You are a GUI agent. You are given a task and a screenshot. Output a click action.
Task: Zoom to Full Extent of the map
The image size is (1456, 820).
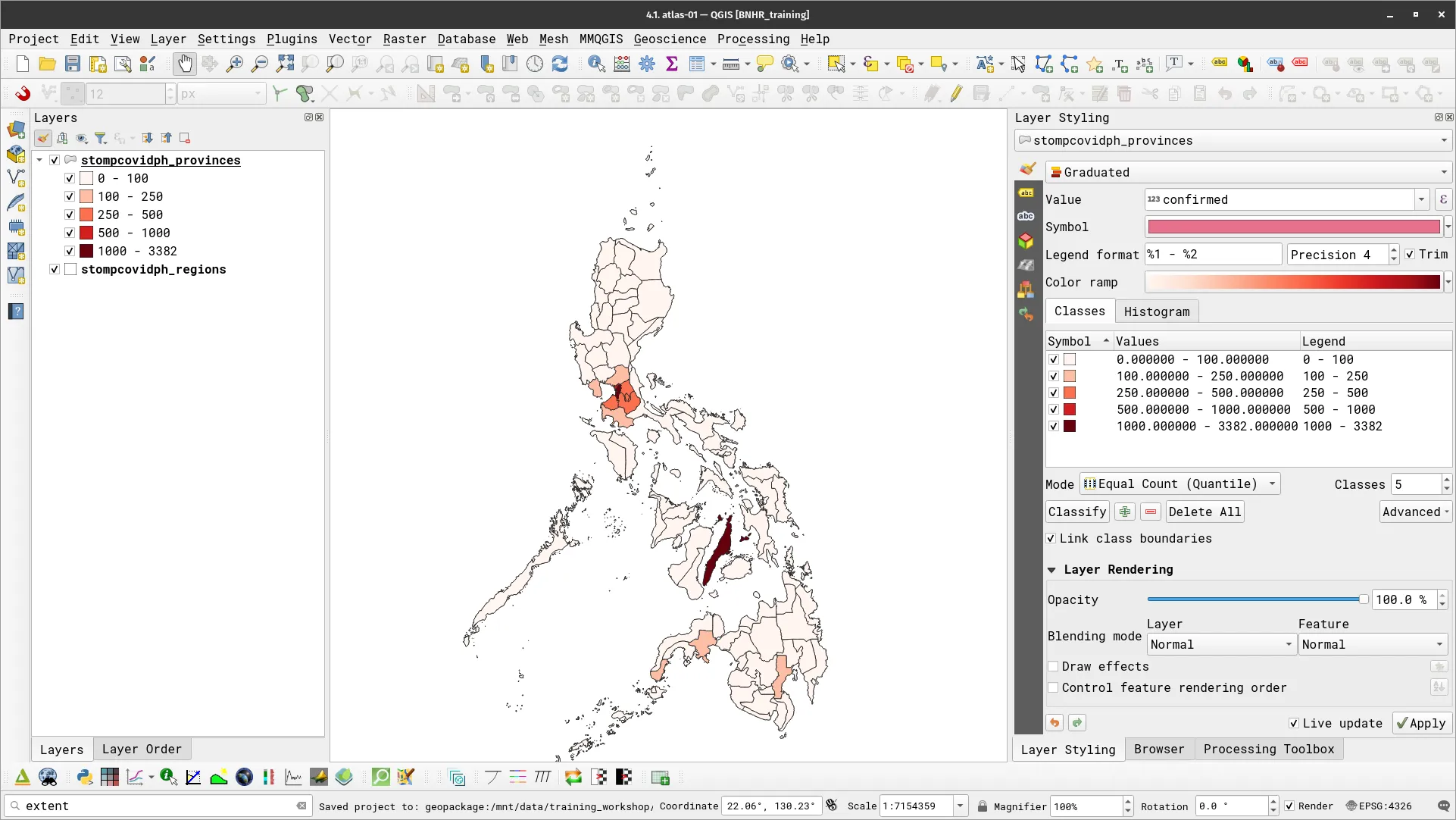click(x=286, y=64)
